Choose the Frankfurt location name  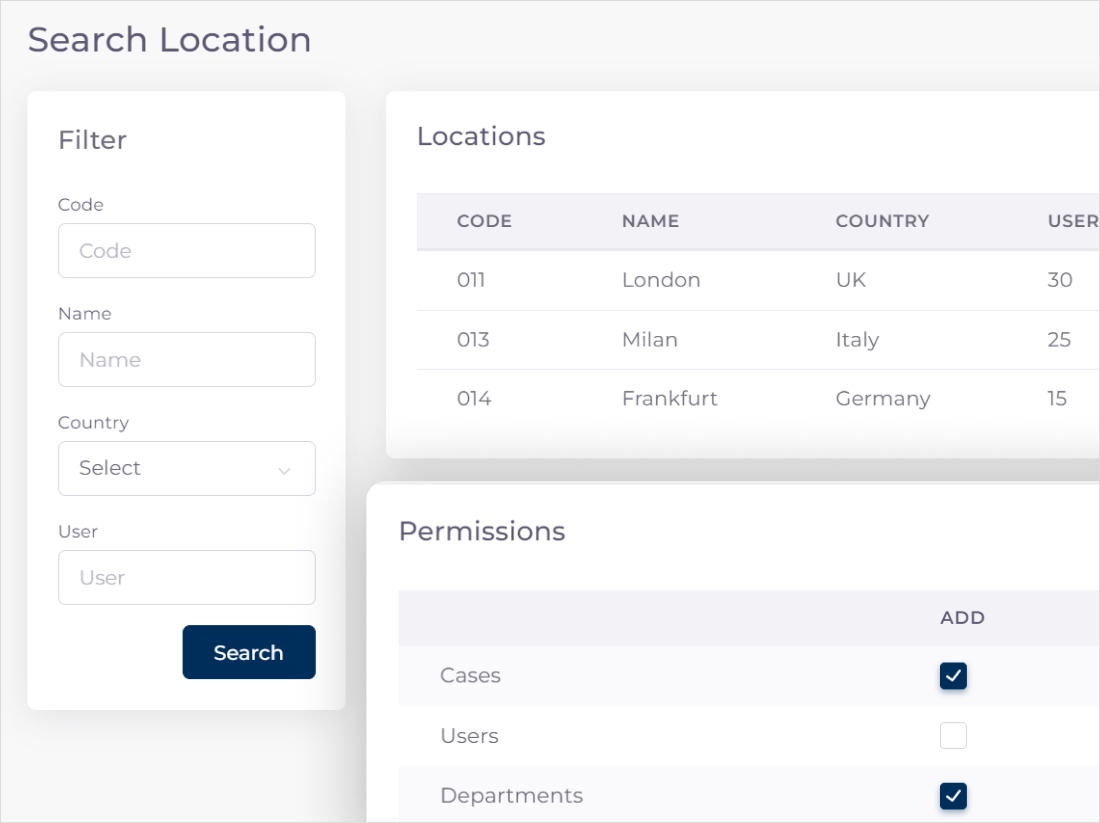(x=669, y=399)
